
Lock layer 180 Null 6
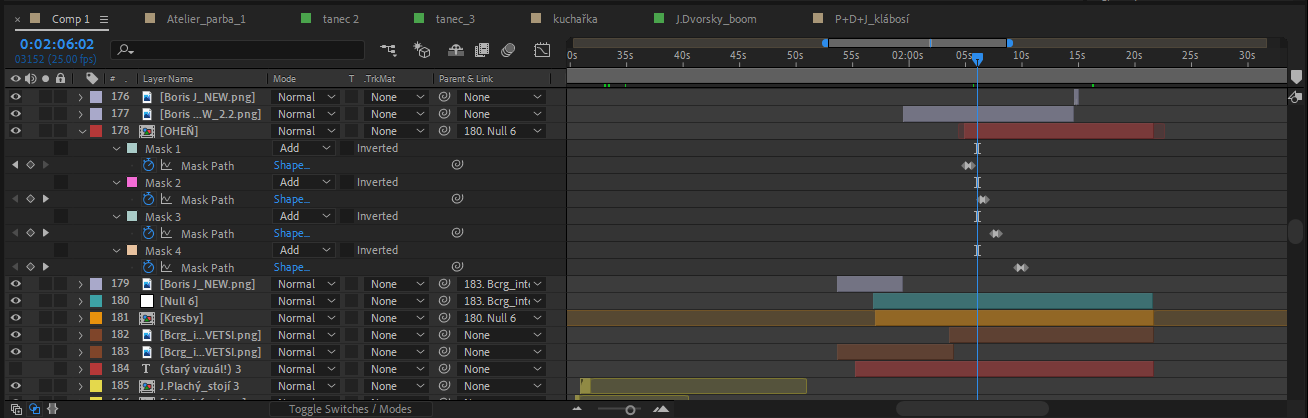(x=61, y=301)
